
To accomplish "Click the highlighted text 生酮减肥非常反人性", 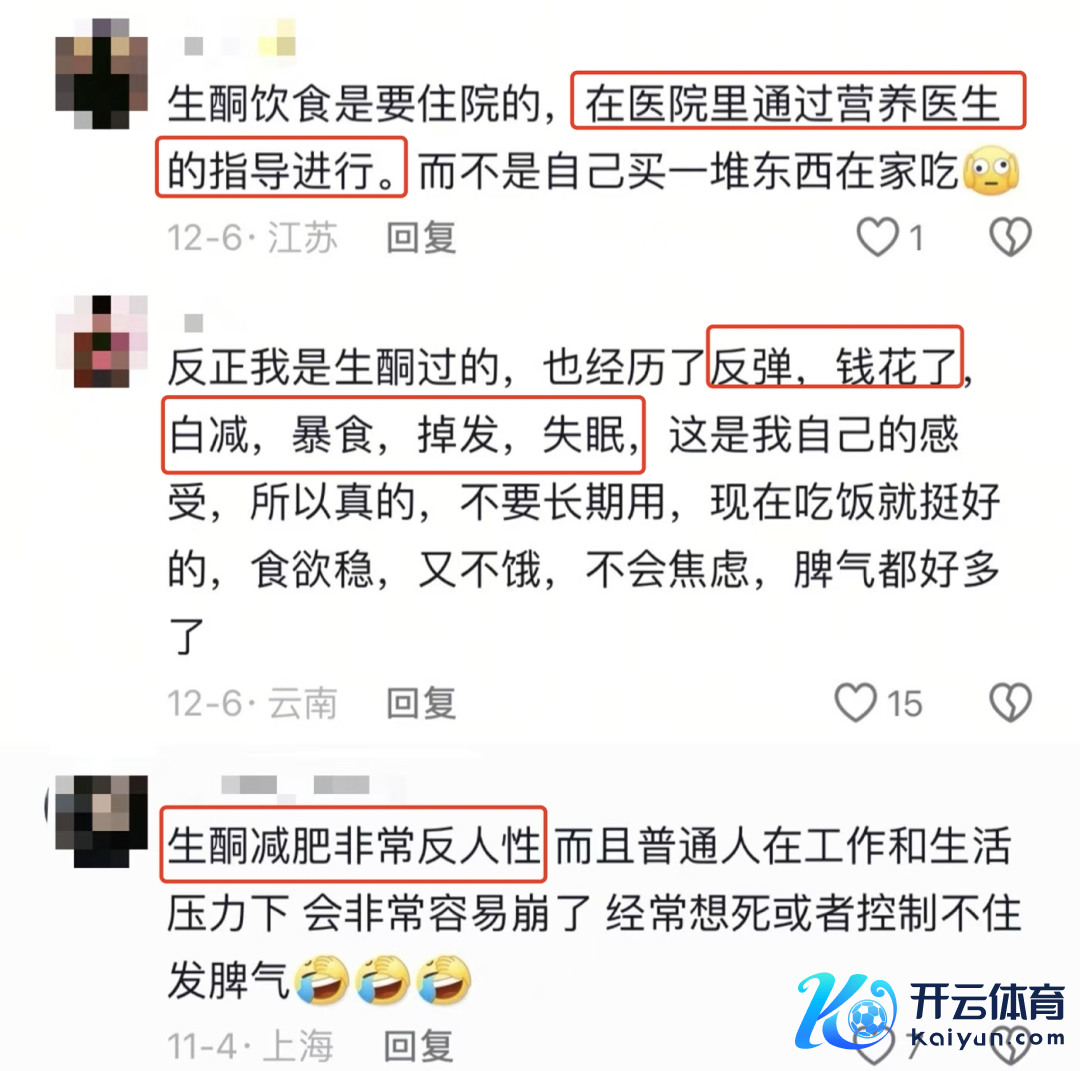I will coord(353,844).
